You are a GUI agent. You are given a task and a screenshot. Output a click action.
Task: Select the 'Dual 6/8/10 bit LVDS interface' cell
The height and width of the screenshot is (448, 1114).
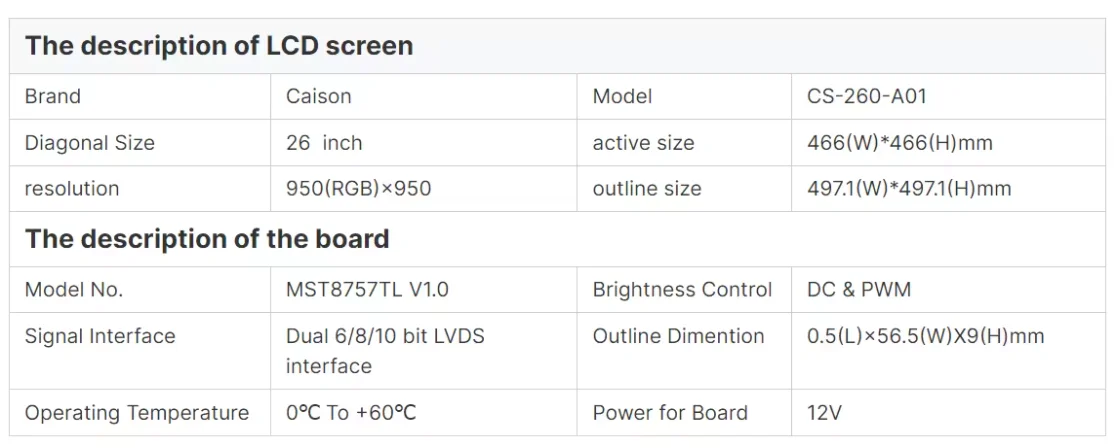click(385, 351)
